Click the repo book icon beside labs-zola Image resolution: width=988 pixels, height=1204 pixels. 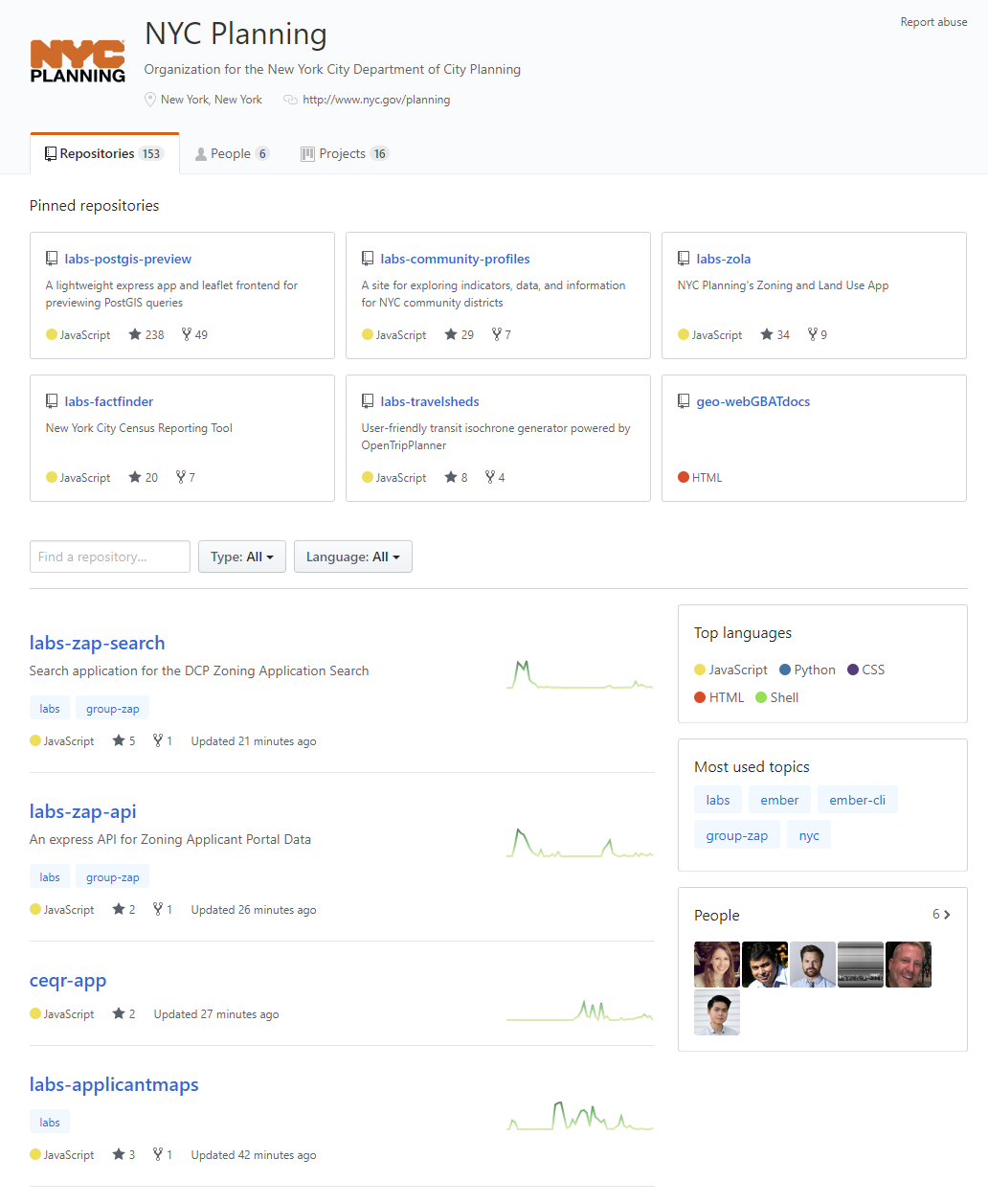click(684, 259)
